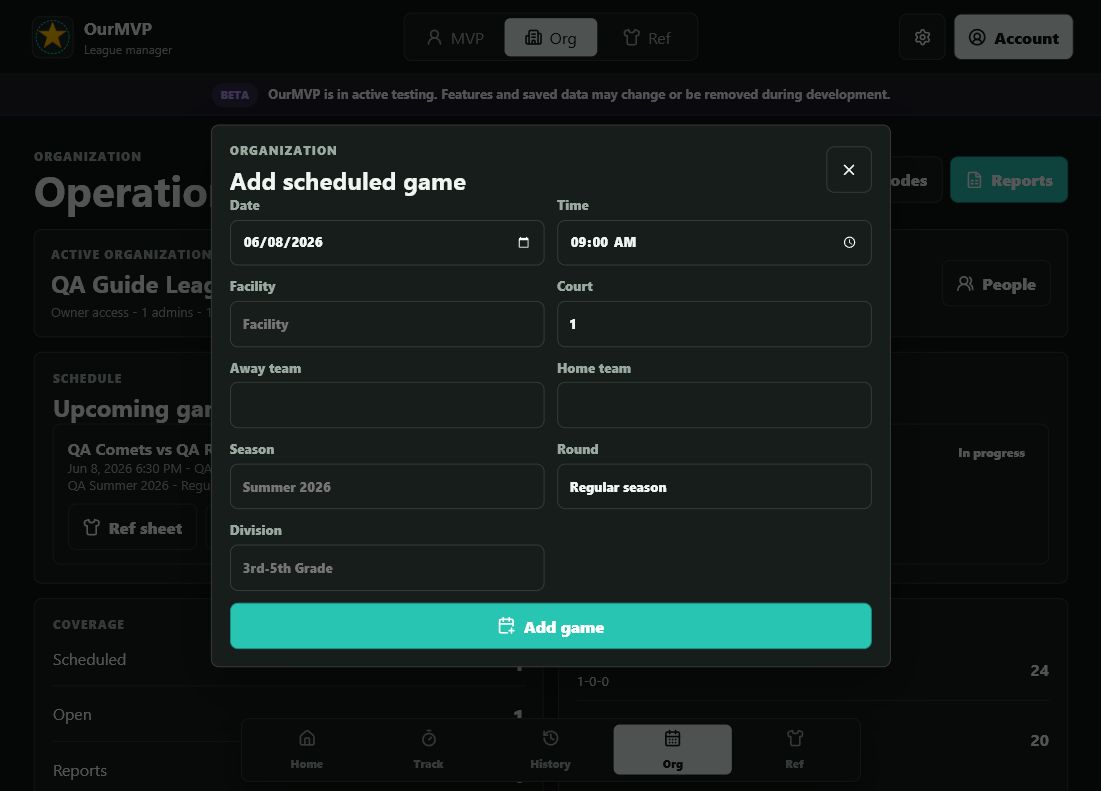The image size is (1101, 791).
Task: Click the Court input field
Action: (713, 324)
